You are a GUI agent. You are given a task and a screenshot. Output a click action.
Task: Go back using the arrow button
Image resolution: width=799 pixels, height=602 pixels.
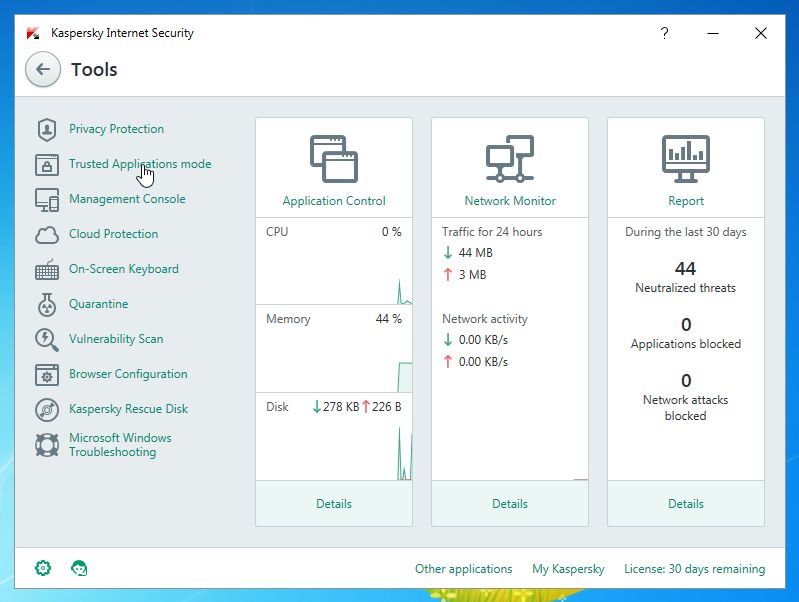tap(42, 69)
